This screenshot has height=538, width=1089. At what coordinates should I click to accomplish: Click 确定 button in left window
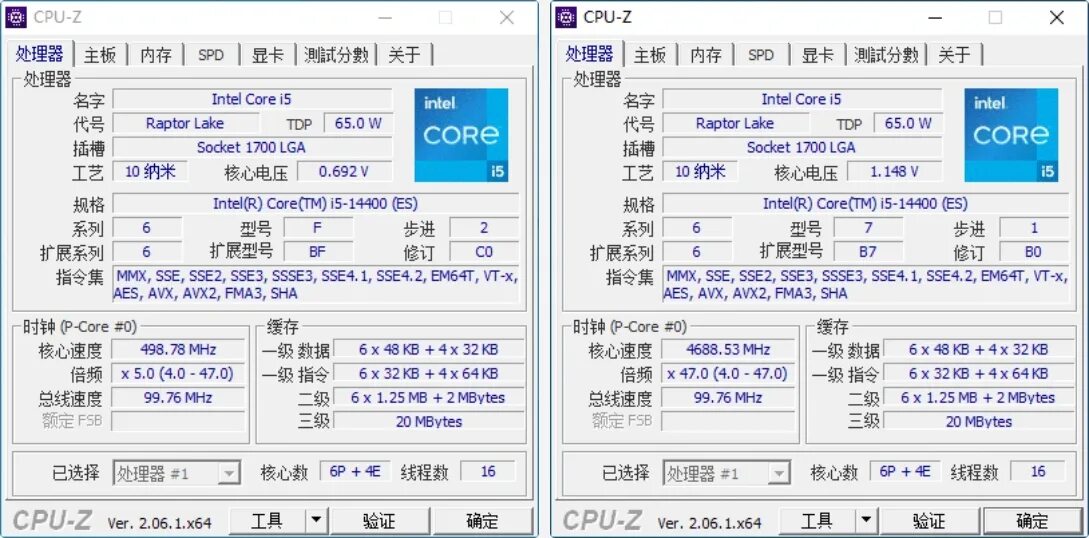coord(482,521)
